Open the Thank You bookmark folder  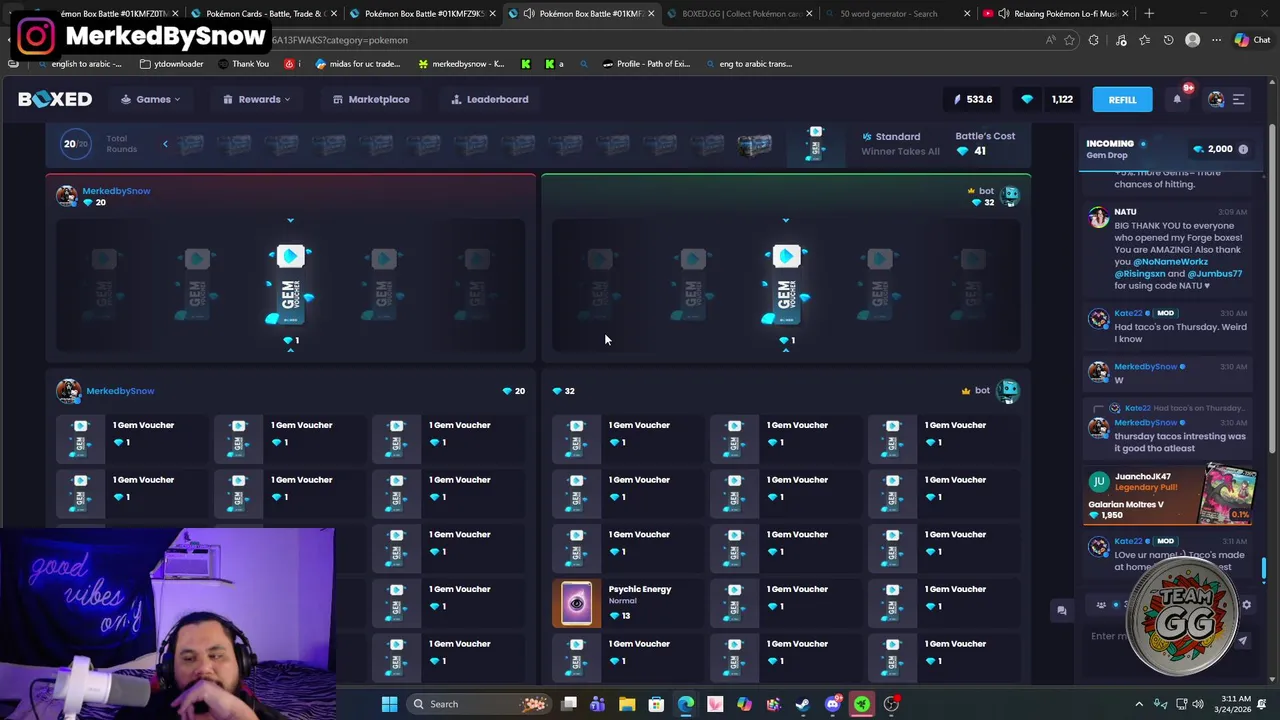coord(244,64)
